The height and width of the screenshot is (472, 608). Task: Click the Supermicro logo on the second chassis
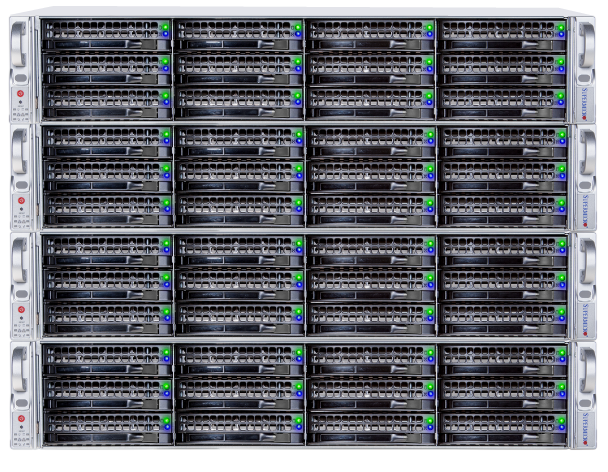coord(586,211)
